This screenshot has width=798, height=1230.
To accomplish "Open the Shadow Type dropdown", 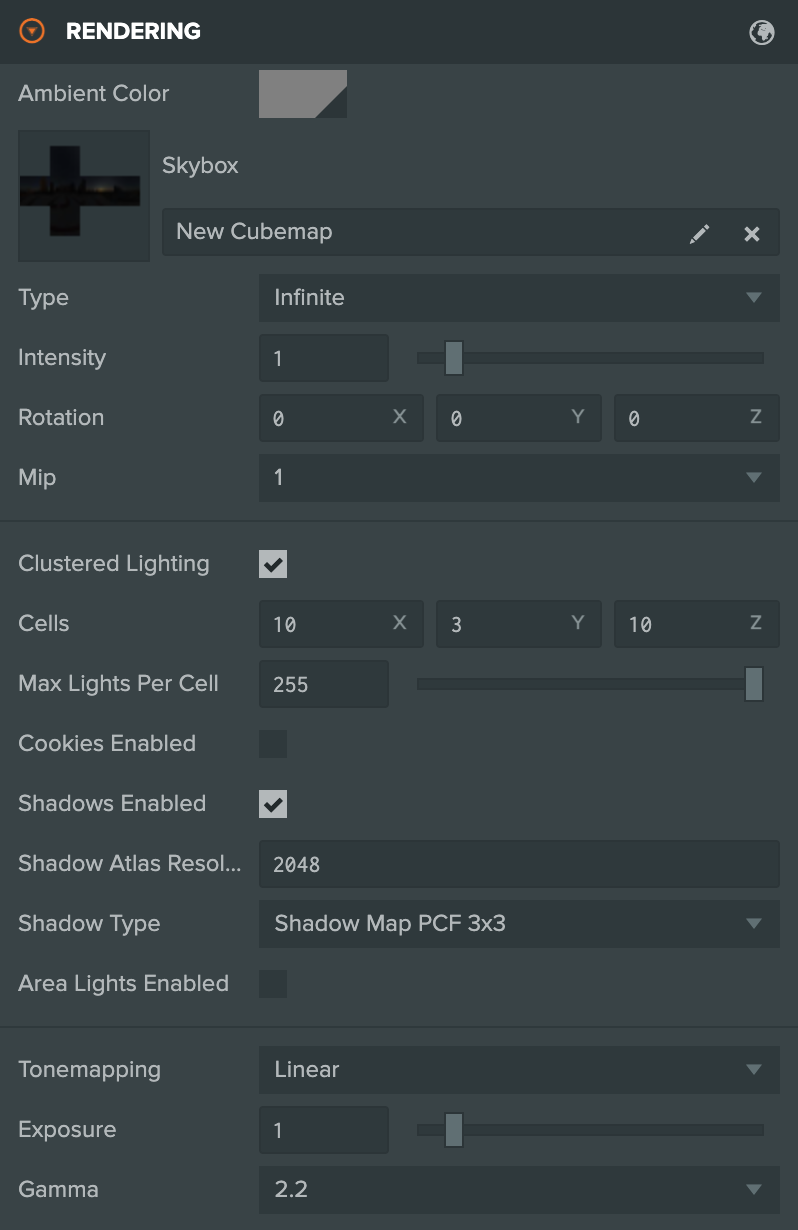I will (519, 924).
